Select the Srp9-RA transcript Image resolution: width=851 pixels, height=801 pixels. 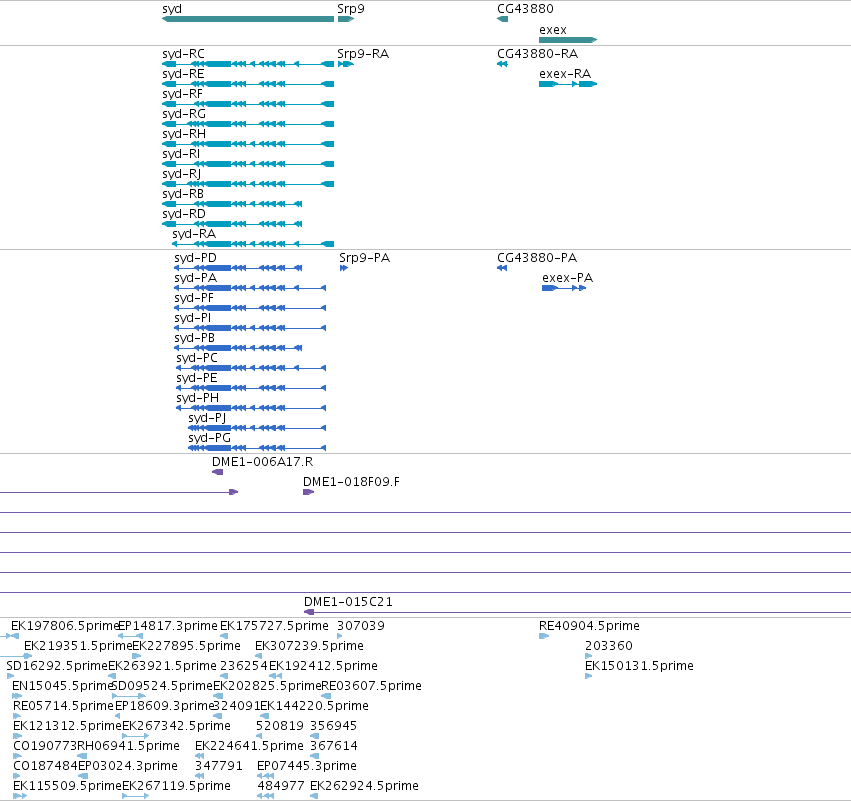[346, 64]
